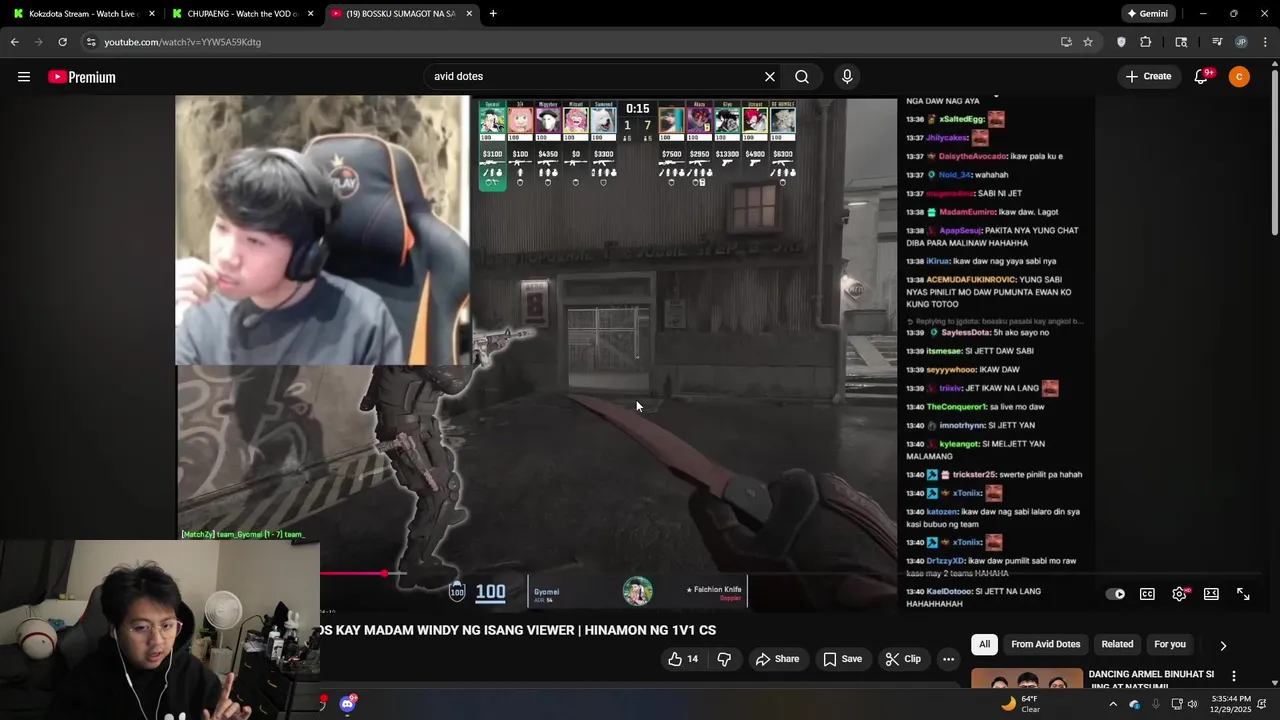Select the All filter chip
Screen dimensions: 1280x720
pos(985,644)
